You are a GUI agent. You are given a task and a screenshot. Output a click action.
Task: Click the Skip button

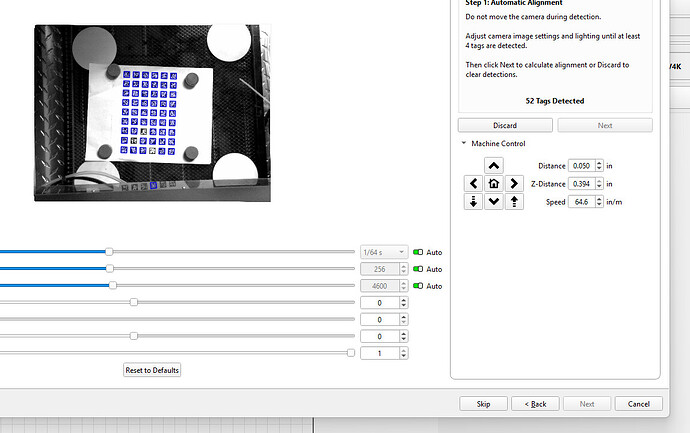(483, 404)
